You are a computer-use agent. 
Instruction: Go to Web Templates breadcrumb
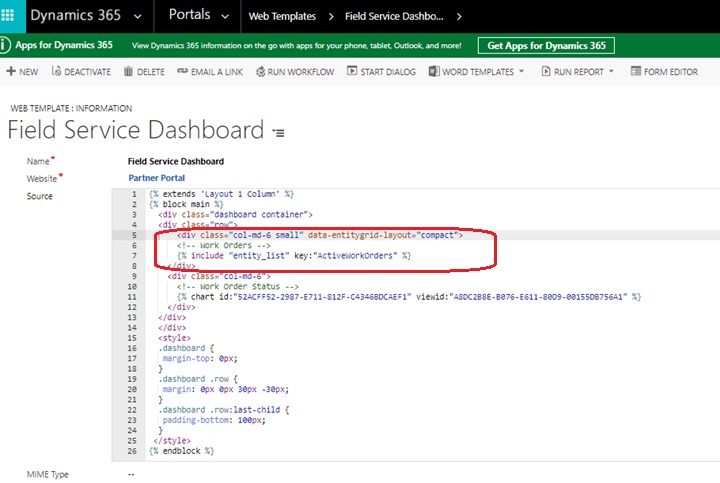(x=282, y=17)
